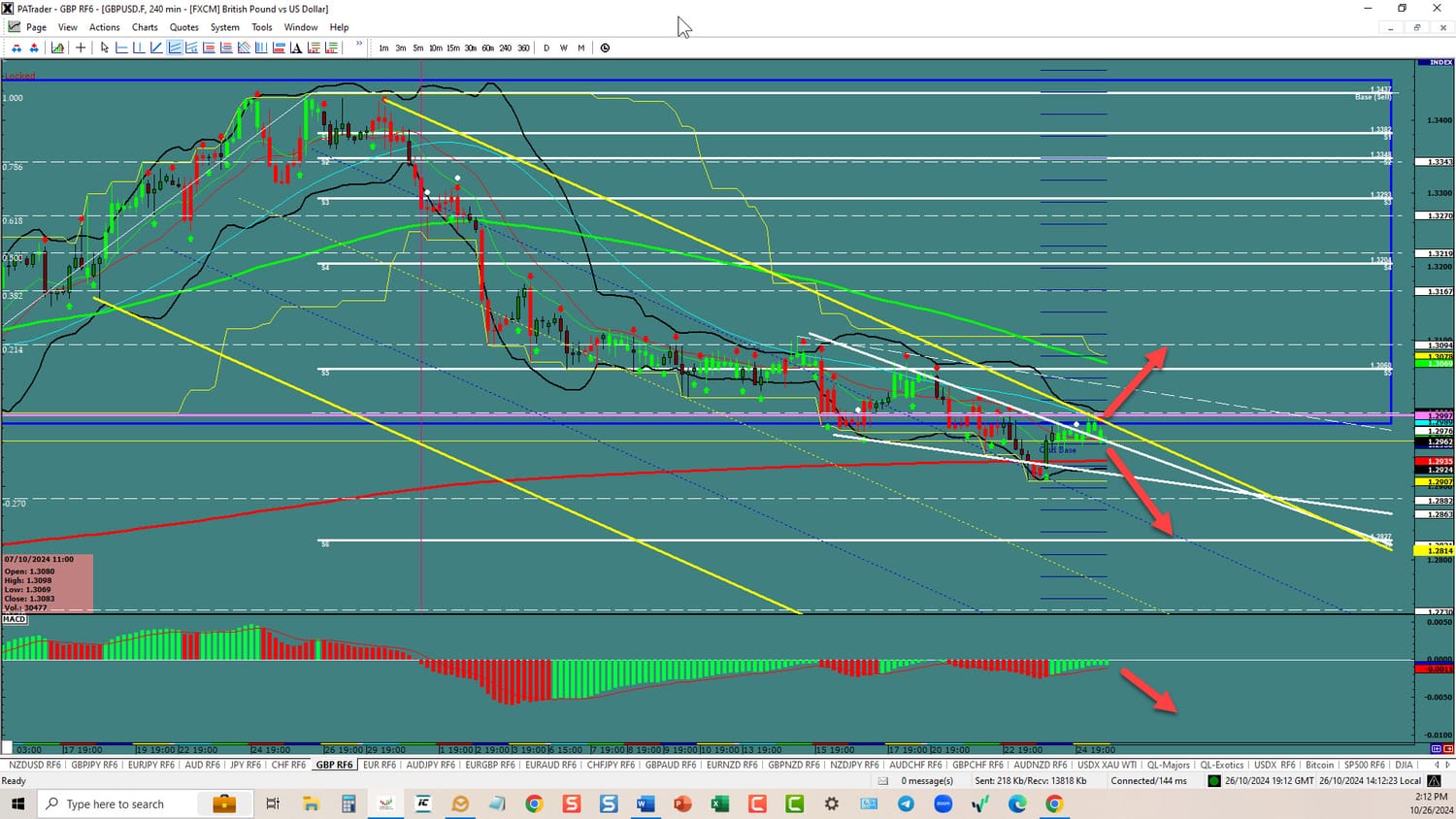
Task: Switch to the SP500 RF6 tab
Action: point(1365,765)
